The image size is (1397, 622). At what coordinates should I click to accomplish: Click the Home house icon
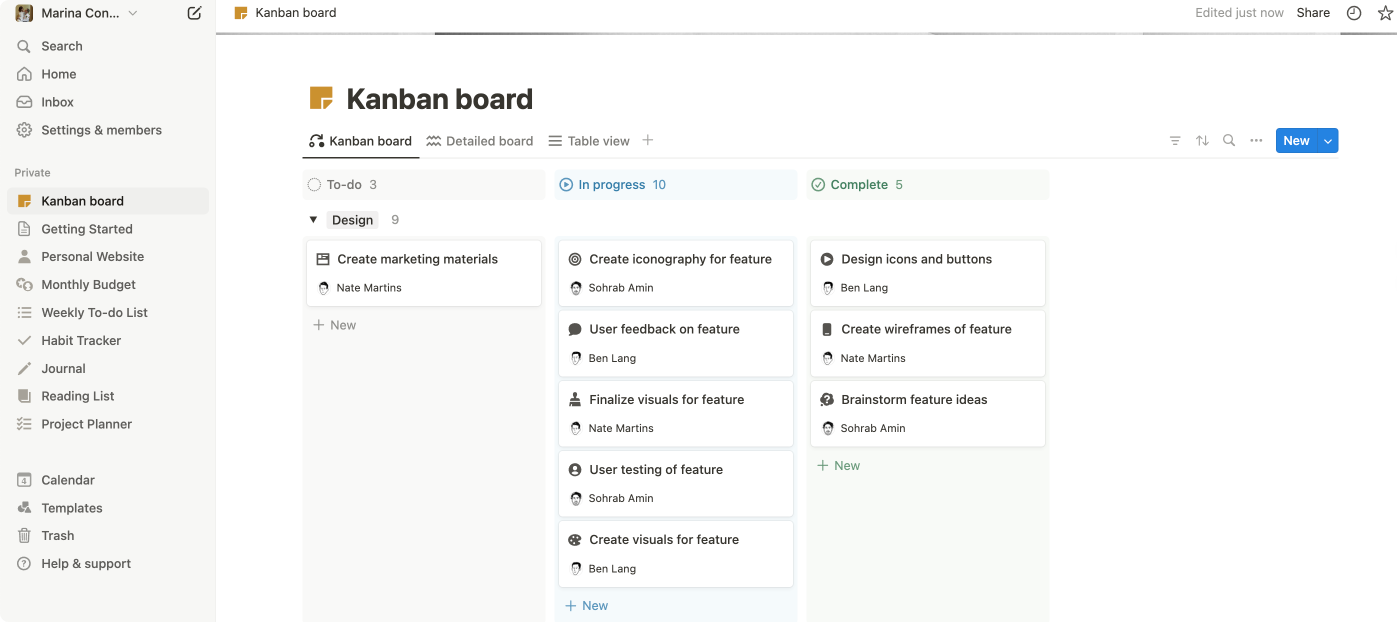point(24,74)
